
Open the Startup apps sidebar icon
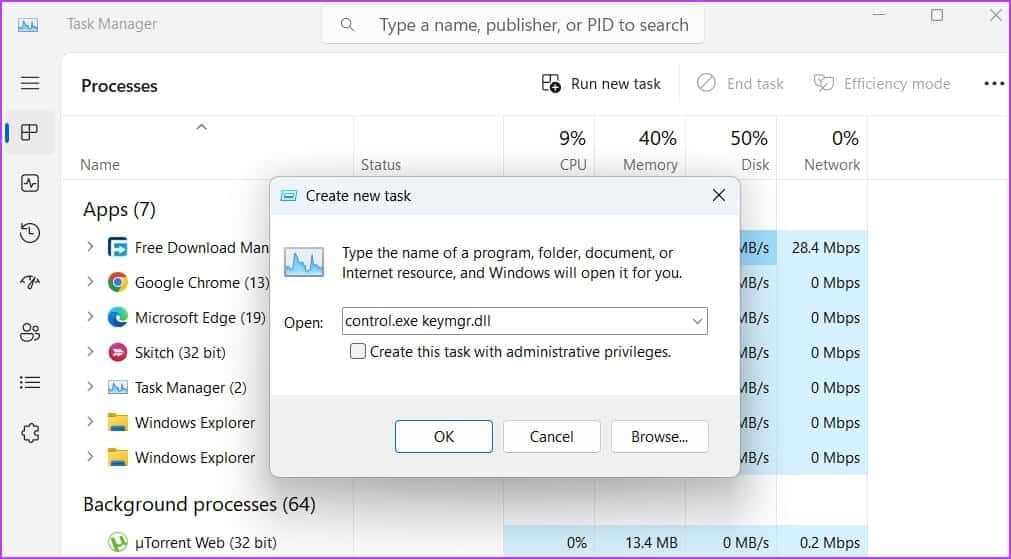point(30,282)
